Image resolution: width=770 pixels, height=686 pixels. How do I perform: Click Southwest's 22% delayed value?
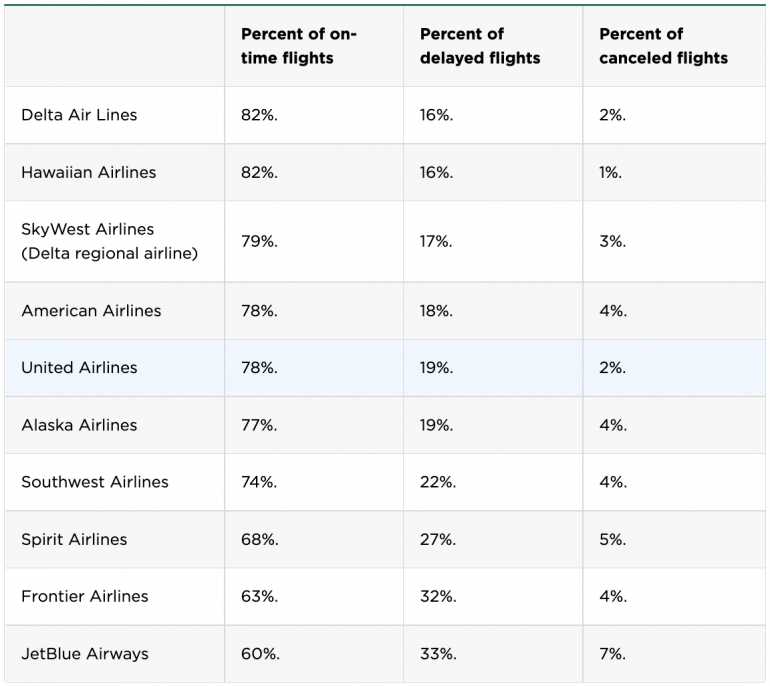(438, 482)
